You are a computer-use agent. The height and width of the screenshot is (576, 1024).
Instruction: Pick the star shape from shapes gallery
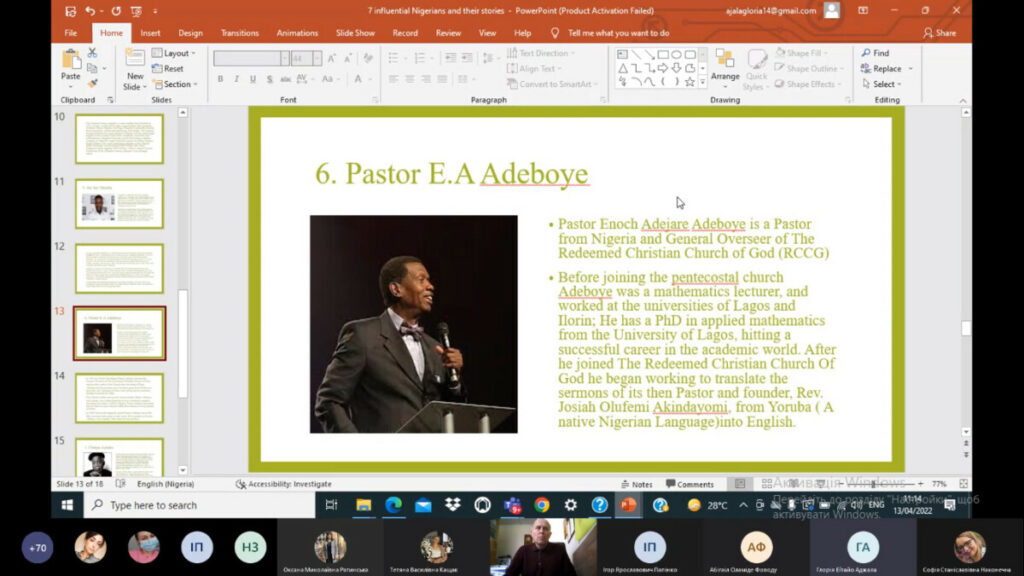(x=689, y=82)
